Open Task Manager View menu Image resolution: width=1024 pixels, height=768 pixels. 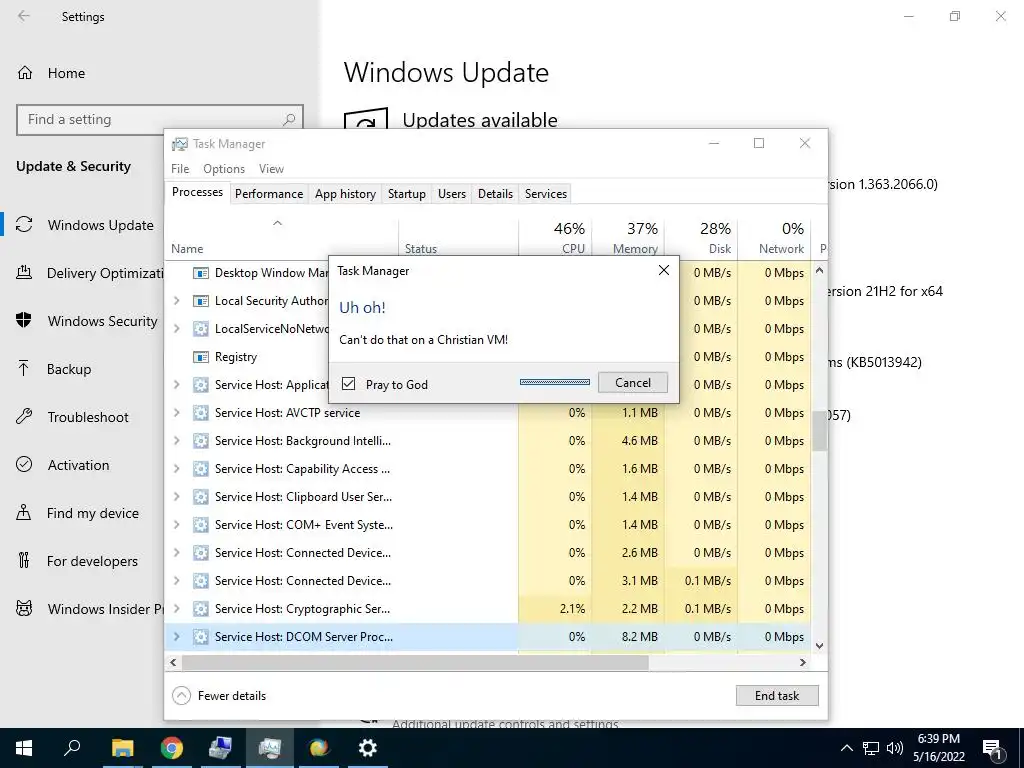tap(271, 168)
